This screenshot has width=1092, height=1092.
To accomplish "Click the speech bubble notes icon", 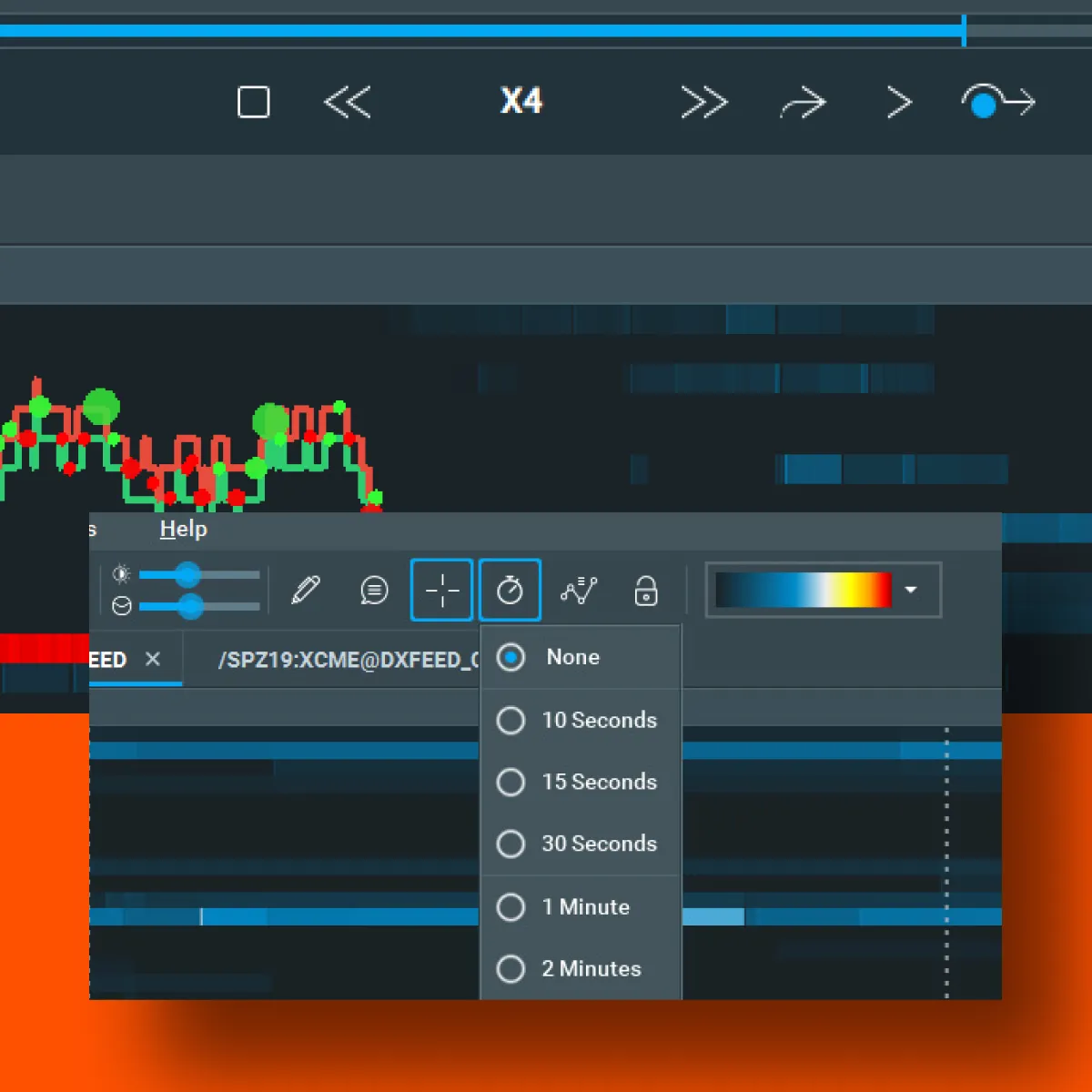I will (x=374, y=591).
